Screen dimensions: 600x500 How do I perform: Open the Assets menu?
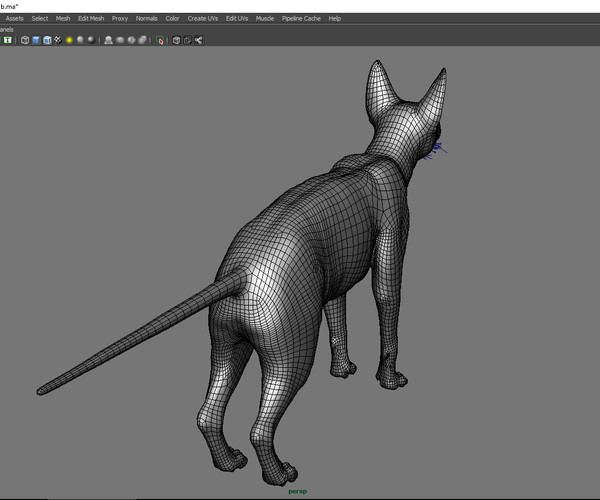14,18
